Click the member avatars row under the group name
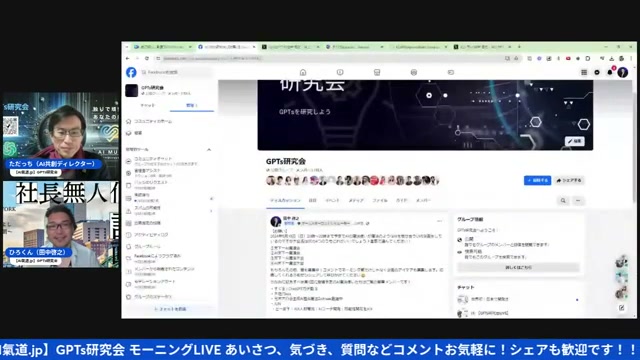640x360 pixels. point(352,180)
